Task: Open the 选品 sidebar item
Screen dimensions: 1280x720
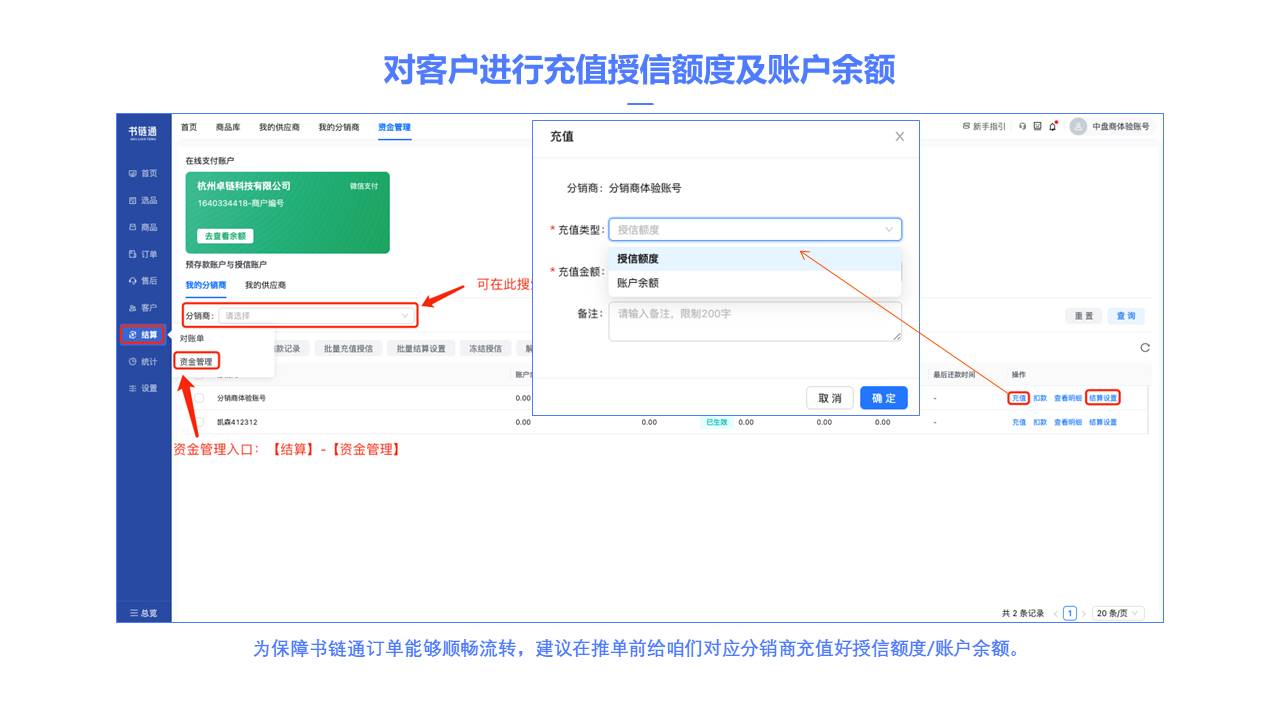Action: click(x=143, y=200)
